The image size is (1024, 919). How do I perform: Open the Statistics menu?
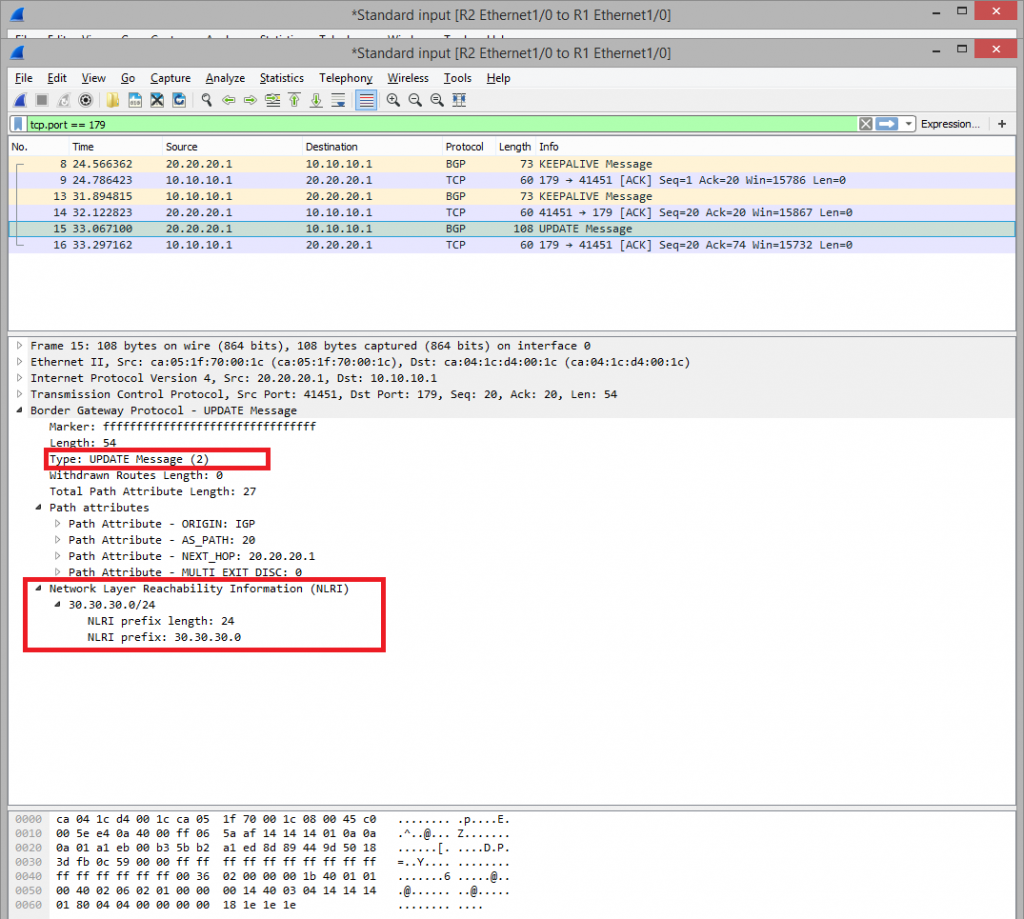click(281, 78)
